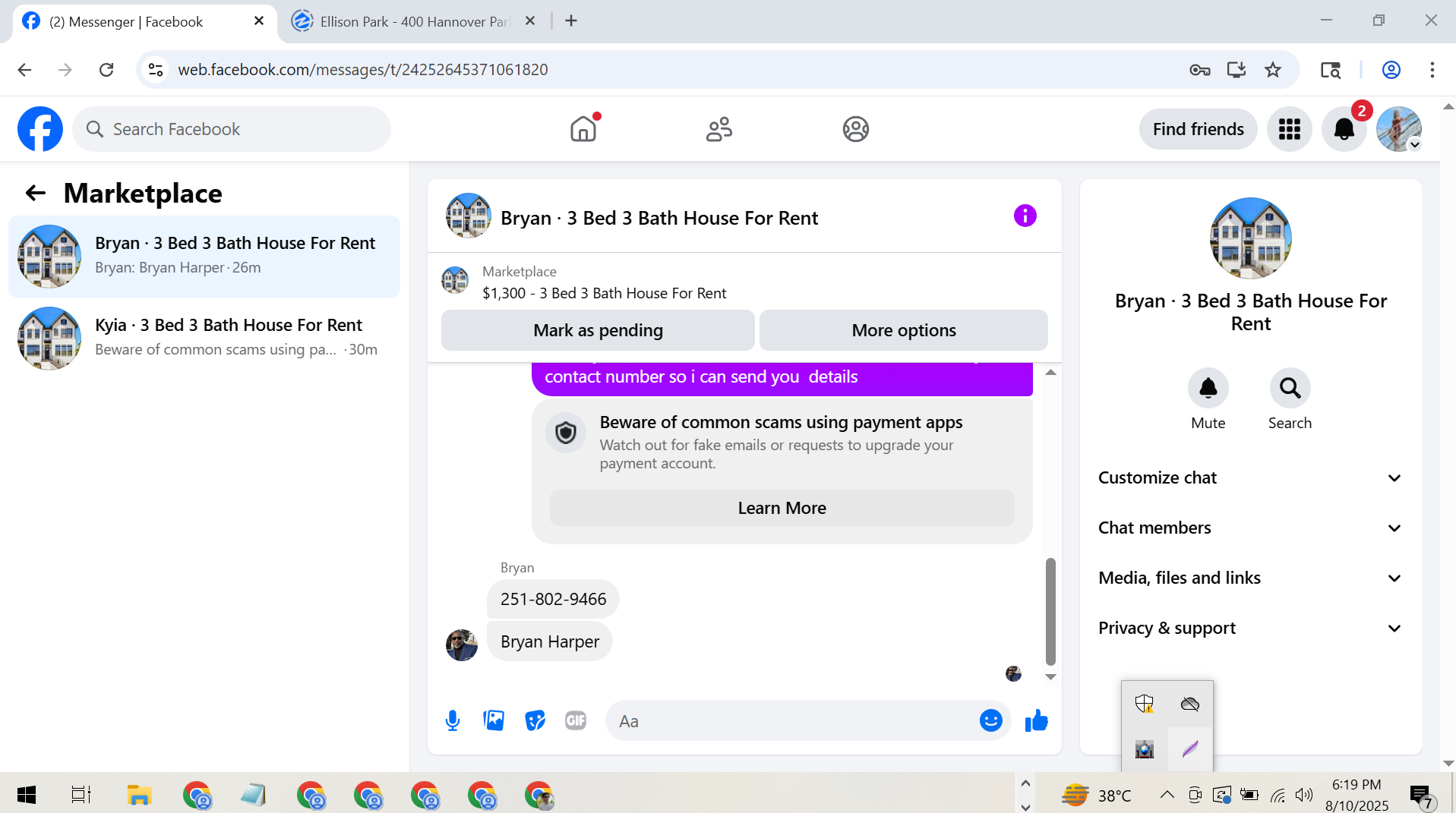1456x813 pixels.
Task: Go to Facebook Home feed icon
Action: pos(583,129)
